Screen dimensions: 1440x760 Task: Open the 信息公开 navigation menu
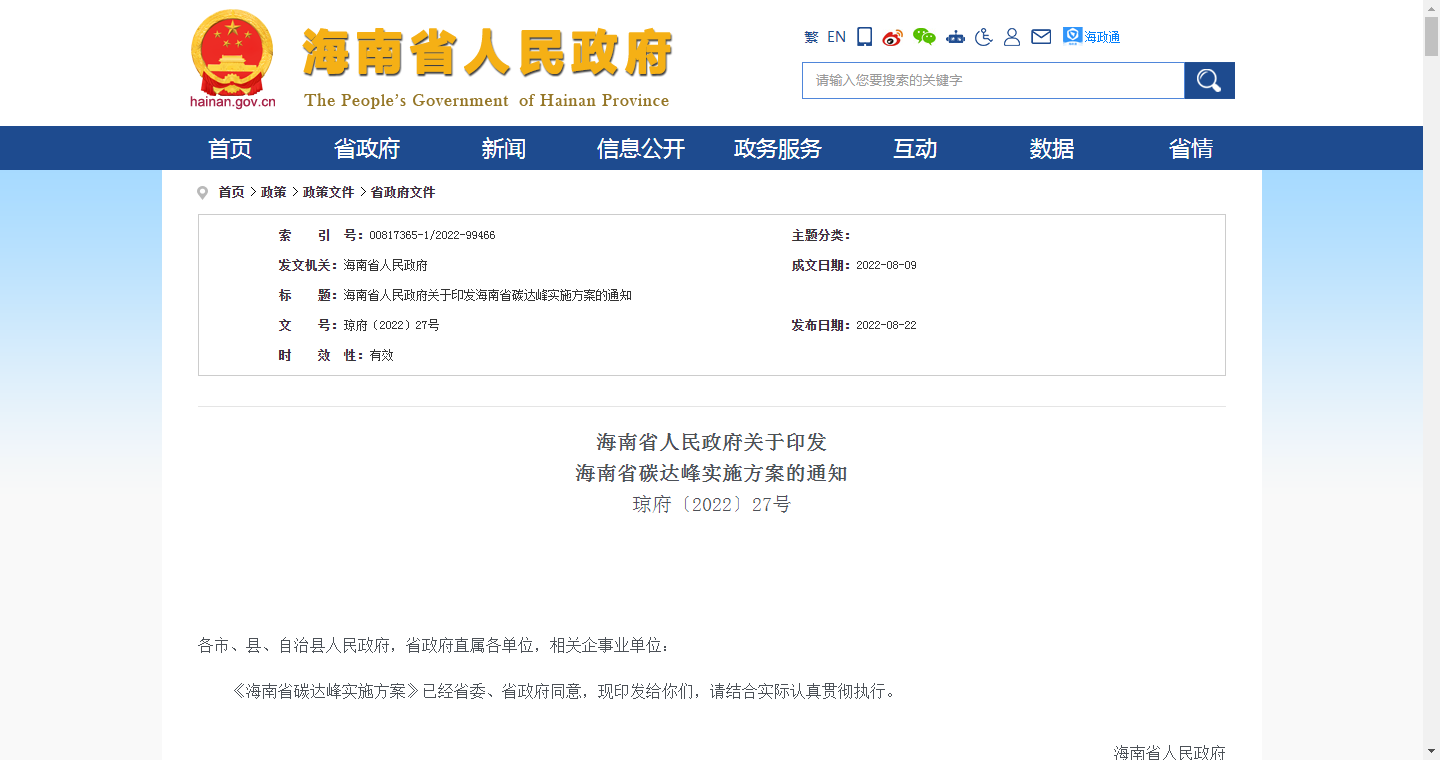[641, 149]
